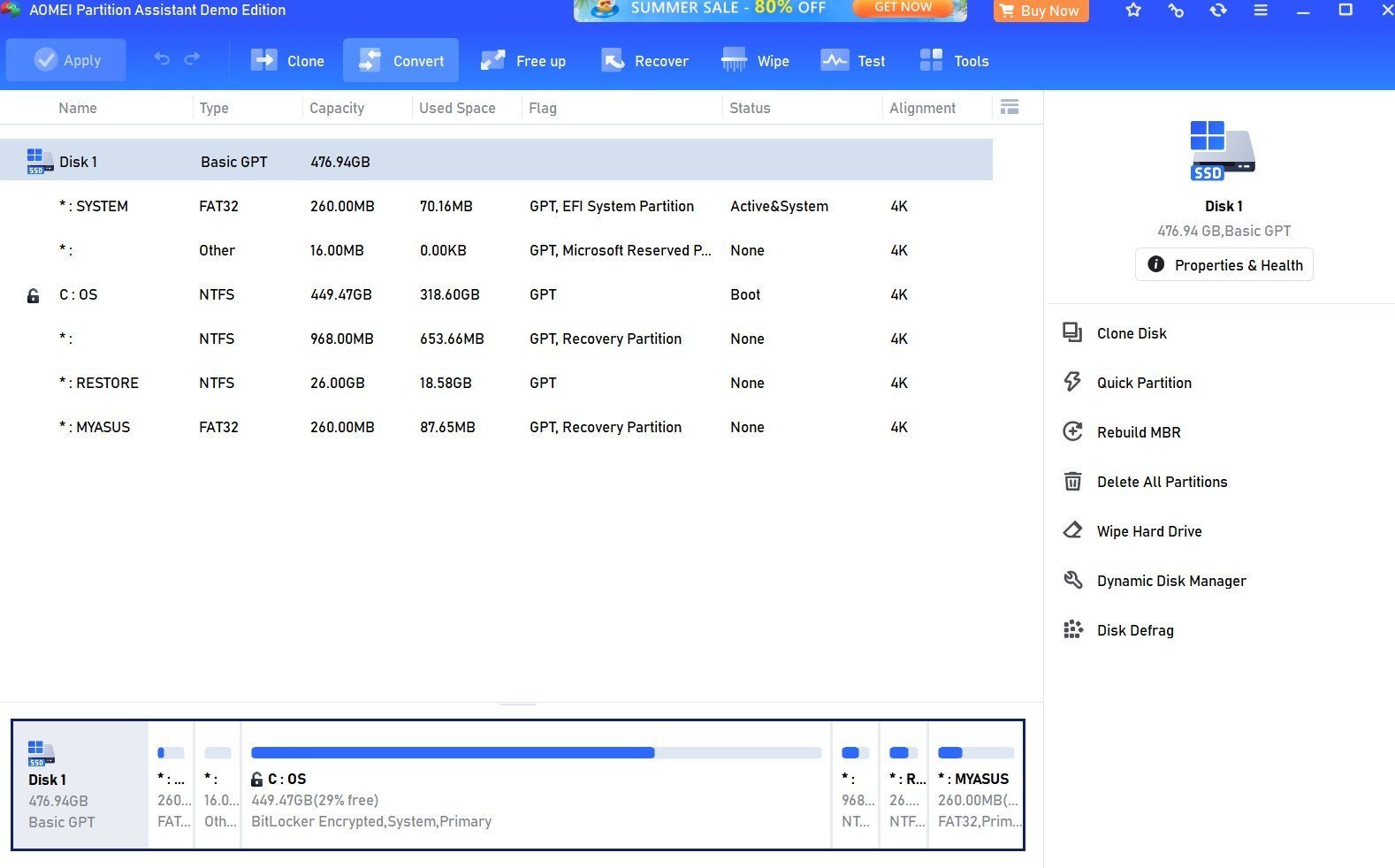This screenshot has height=868, width=1395.
Task: Select C: OS block in disk map
Action: coord(536,785)
